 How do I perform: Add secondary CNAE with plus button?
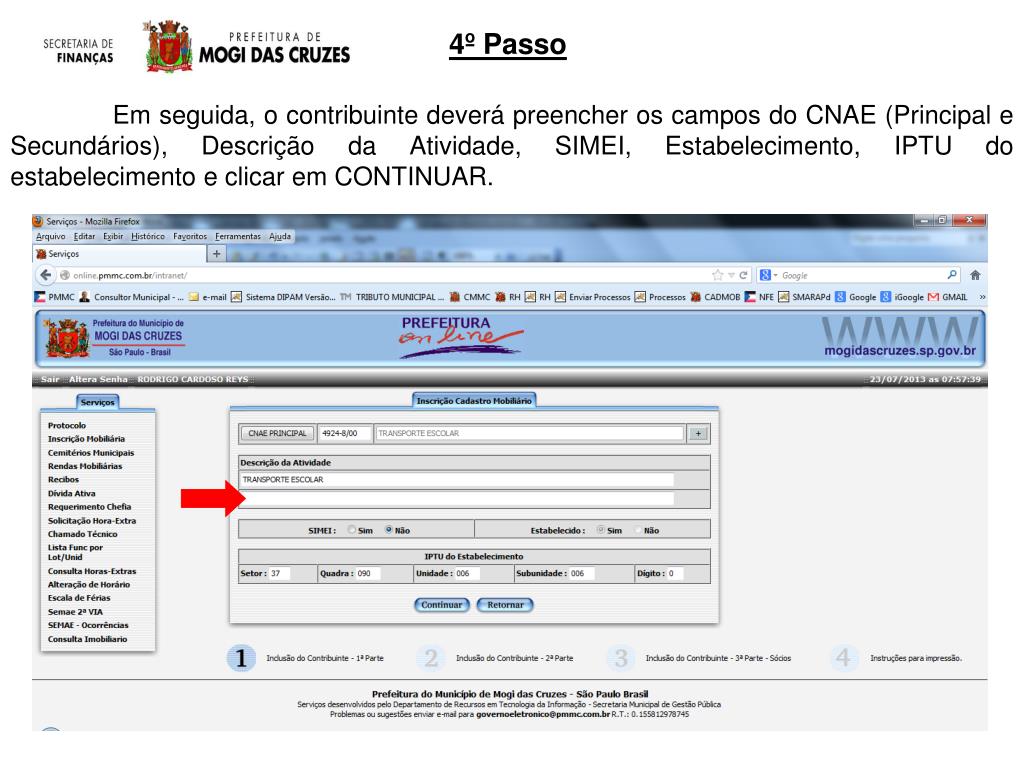(x=698, y=433)
